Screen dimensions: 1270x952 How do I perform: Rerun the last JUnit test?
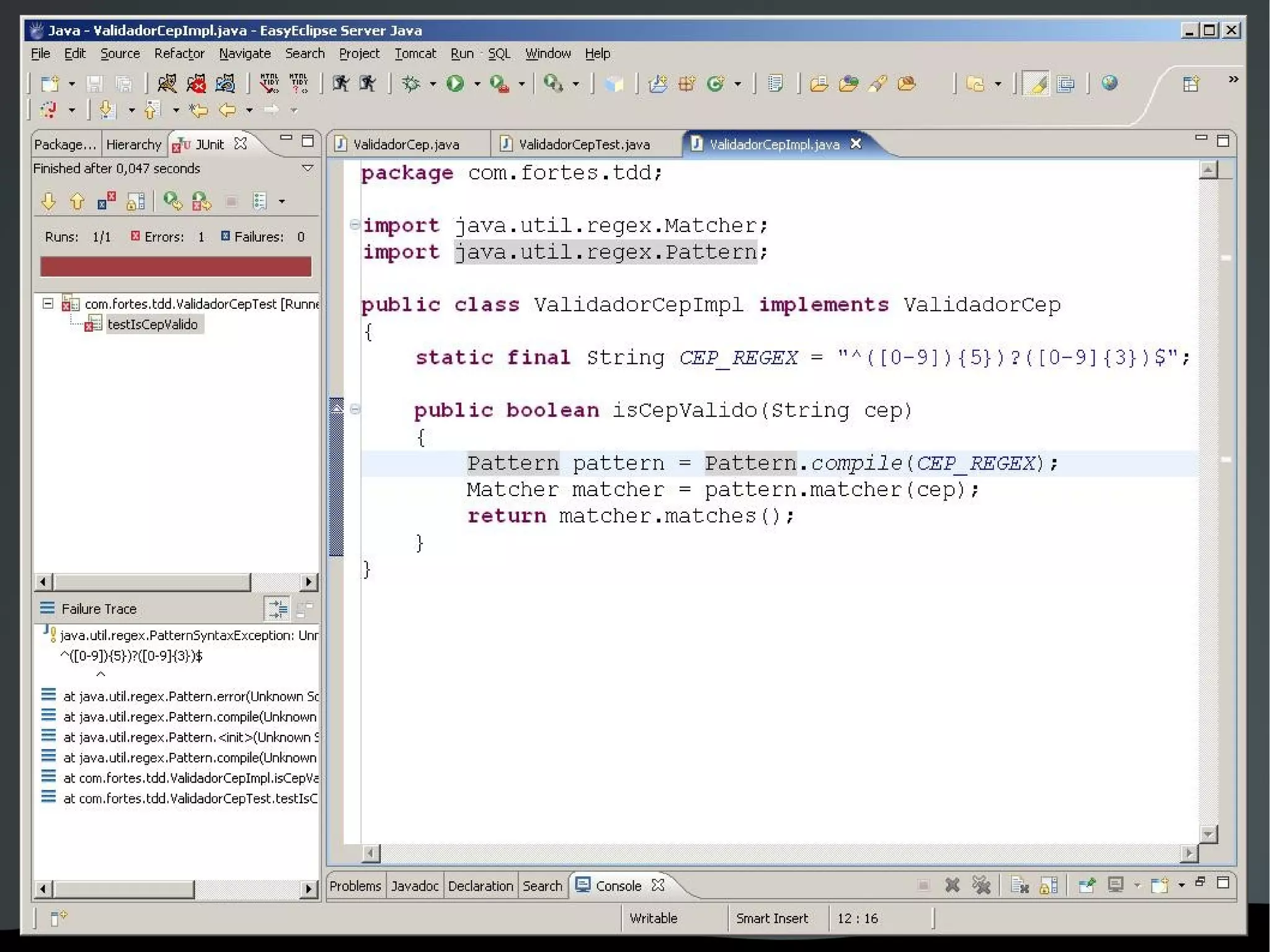[172, 201]
